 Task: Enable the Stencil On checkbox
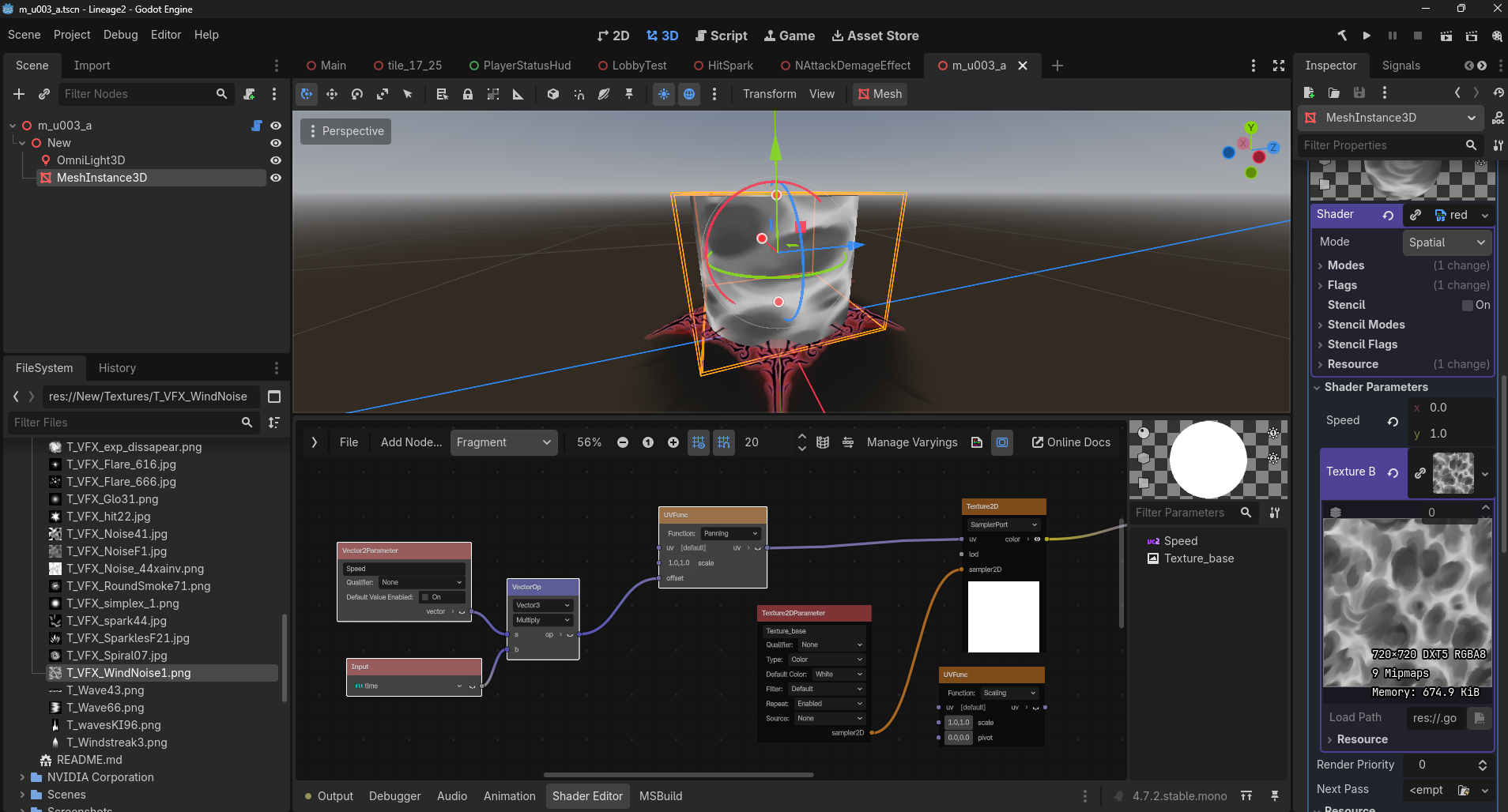pyautogui.click(x=1468, y=305)
